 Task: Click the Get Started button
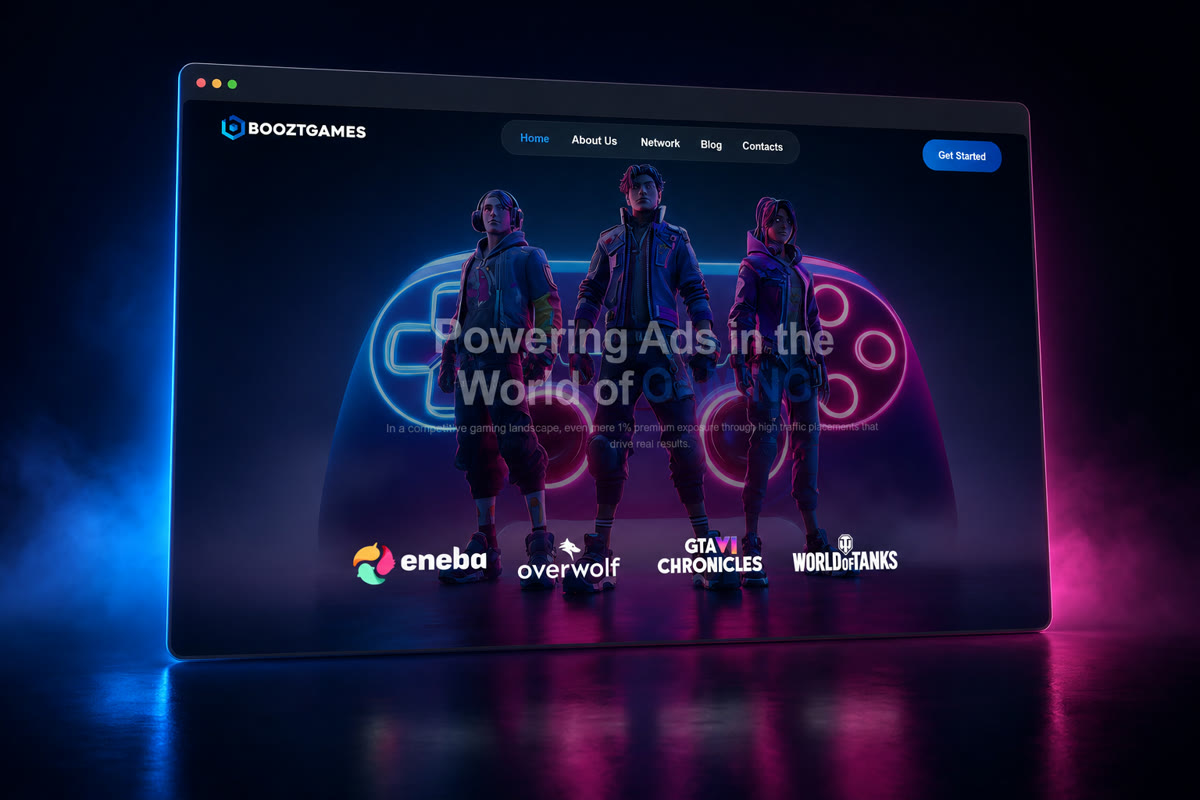961,156
